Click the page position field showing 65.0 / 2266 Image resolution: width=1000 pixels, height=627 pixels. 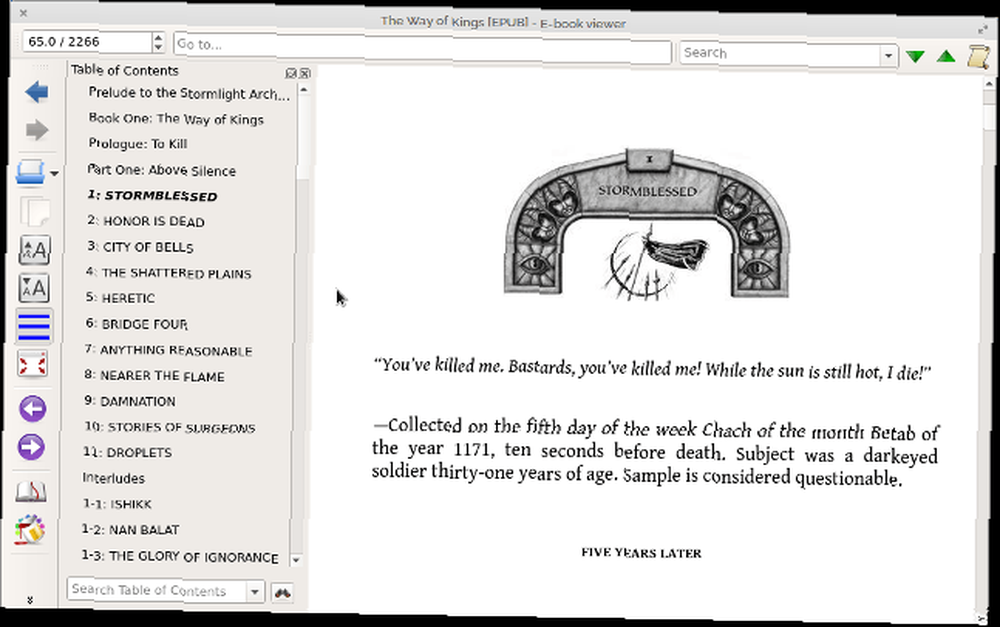point(87,42)
